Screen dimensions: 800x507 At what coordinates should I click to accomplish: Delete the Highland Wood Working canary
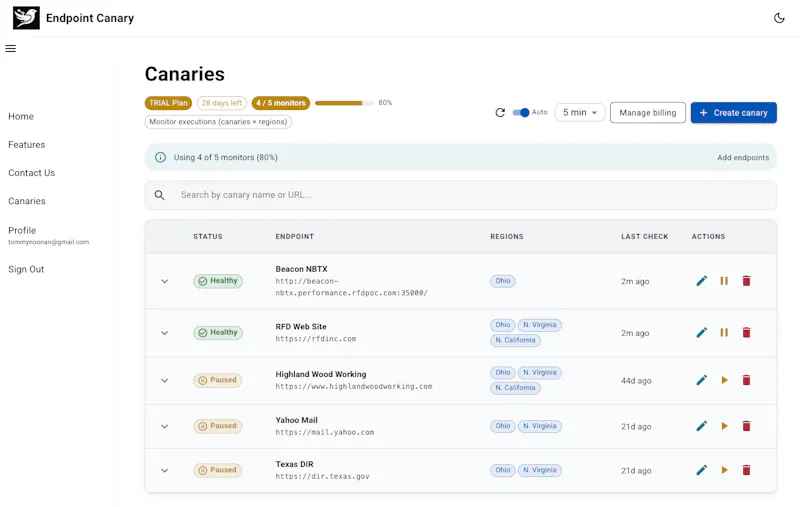(746, 380)
